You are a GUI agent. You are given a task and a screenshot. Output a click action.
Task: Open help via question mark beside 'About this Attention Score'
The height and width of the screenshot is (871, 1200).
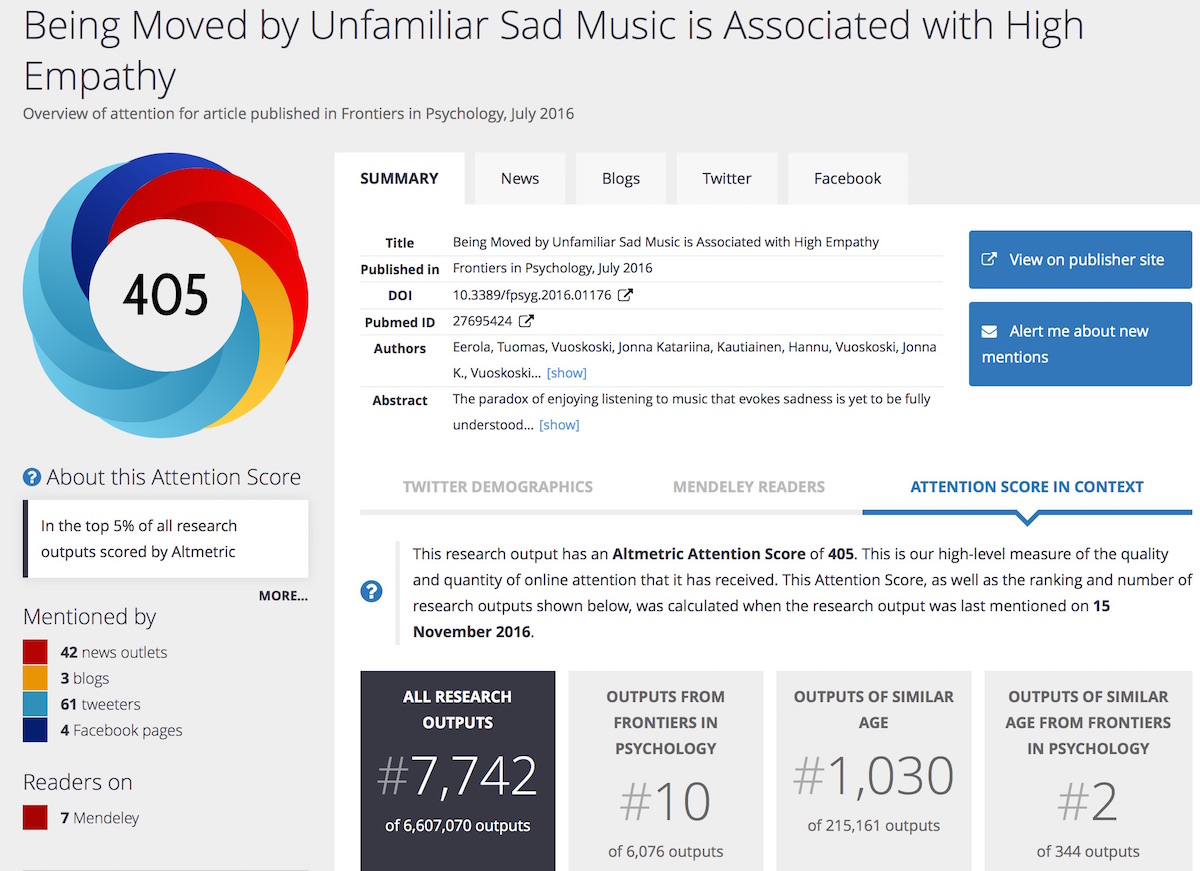pos(31,477)
